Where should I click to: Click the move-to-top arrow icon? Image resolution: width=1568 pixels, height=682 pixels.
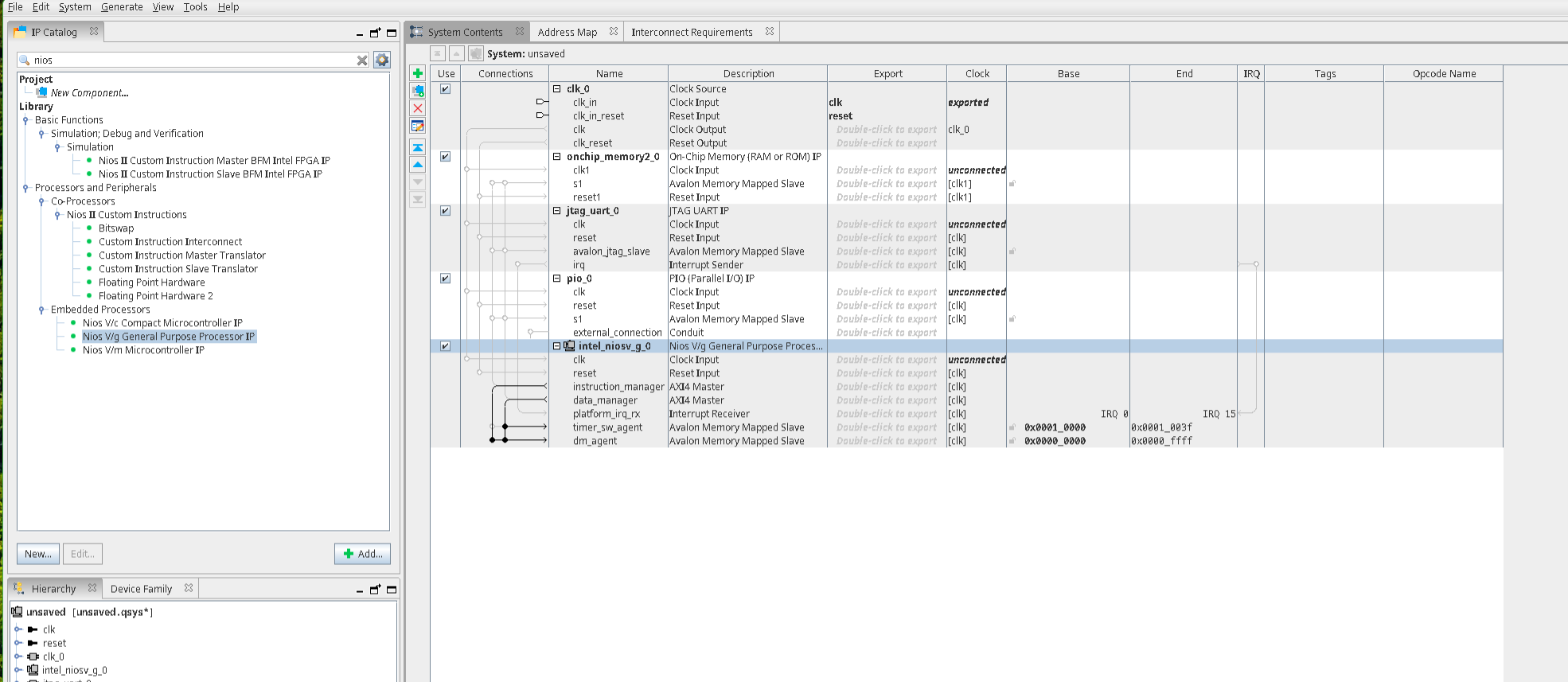pyautogui.click(x=418, y=147)
